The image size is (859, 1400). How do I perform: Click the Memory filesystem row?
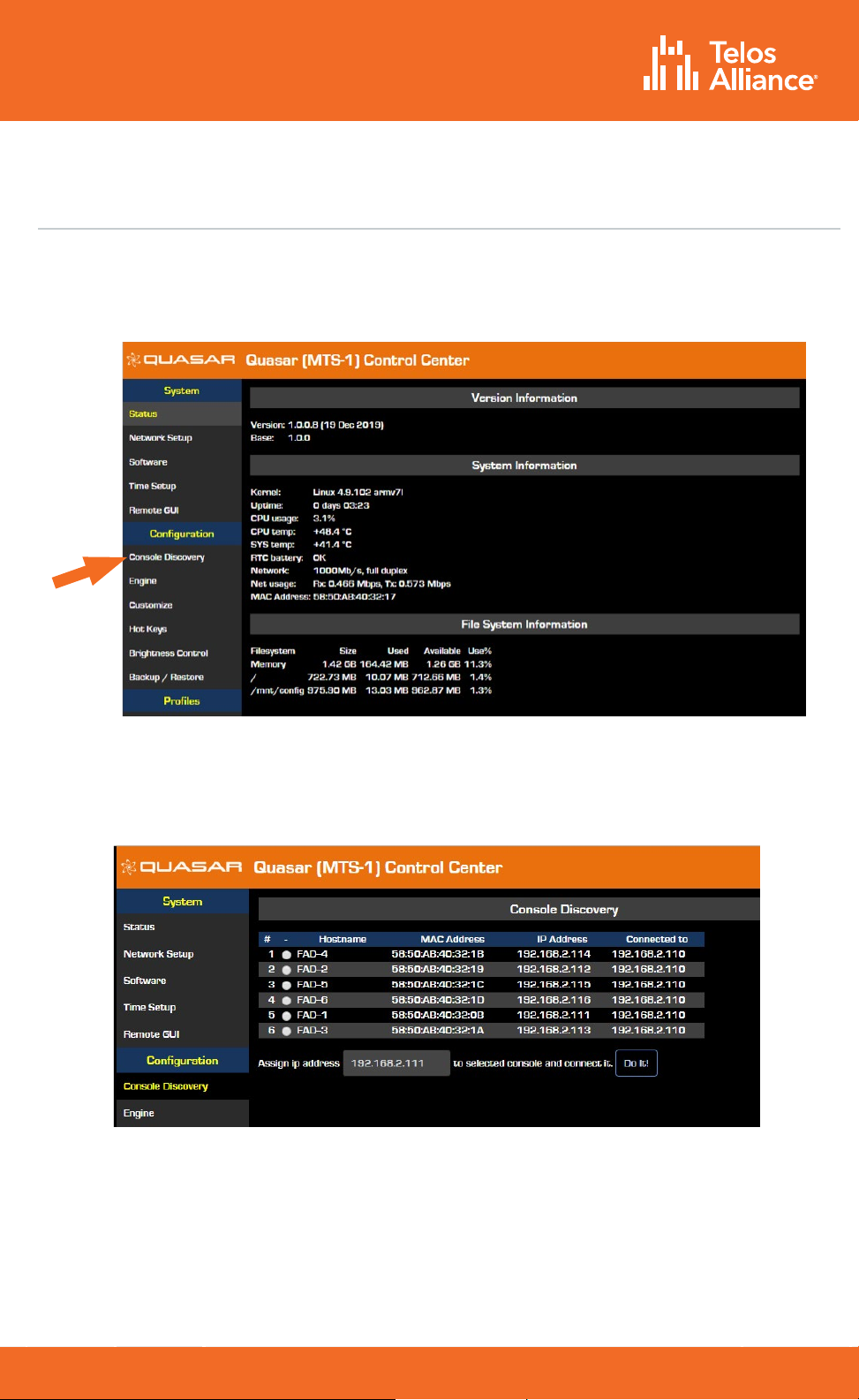click(x=371, y=664)
